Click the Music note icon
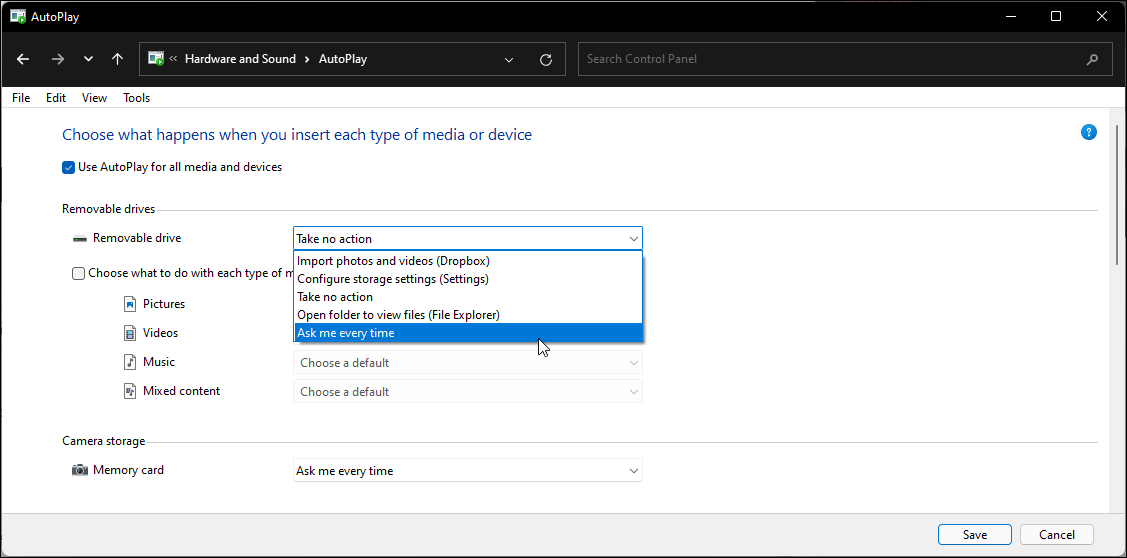Viewport: 1127px width, 558px height. coord(130,362)
